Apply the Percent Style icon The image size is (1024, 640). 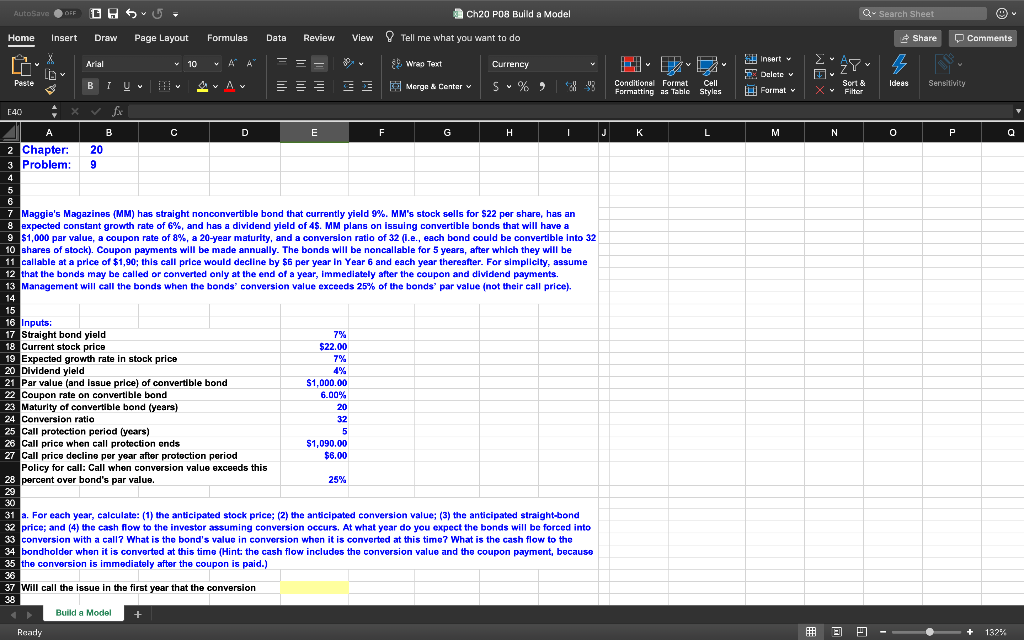523,86
